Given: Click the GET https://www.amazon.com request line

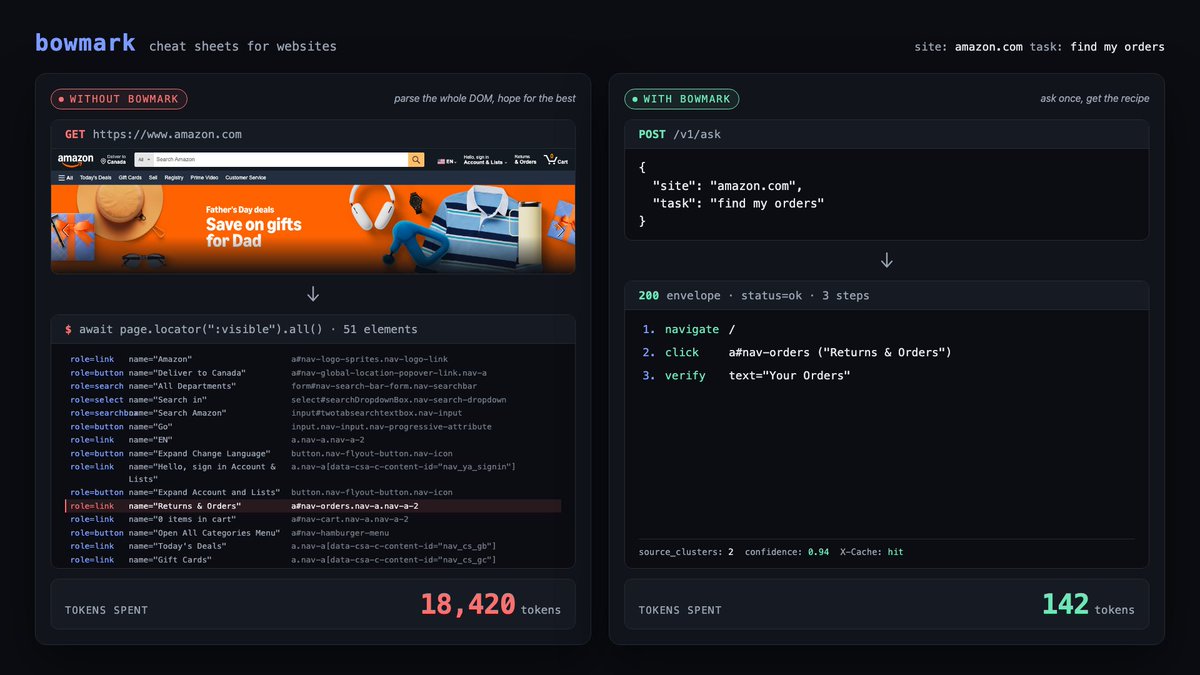Looking at the screenshot, I should pos(153,134).
